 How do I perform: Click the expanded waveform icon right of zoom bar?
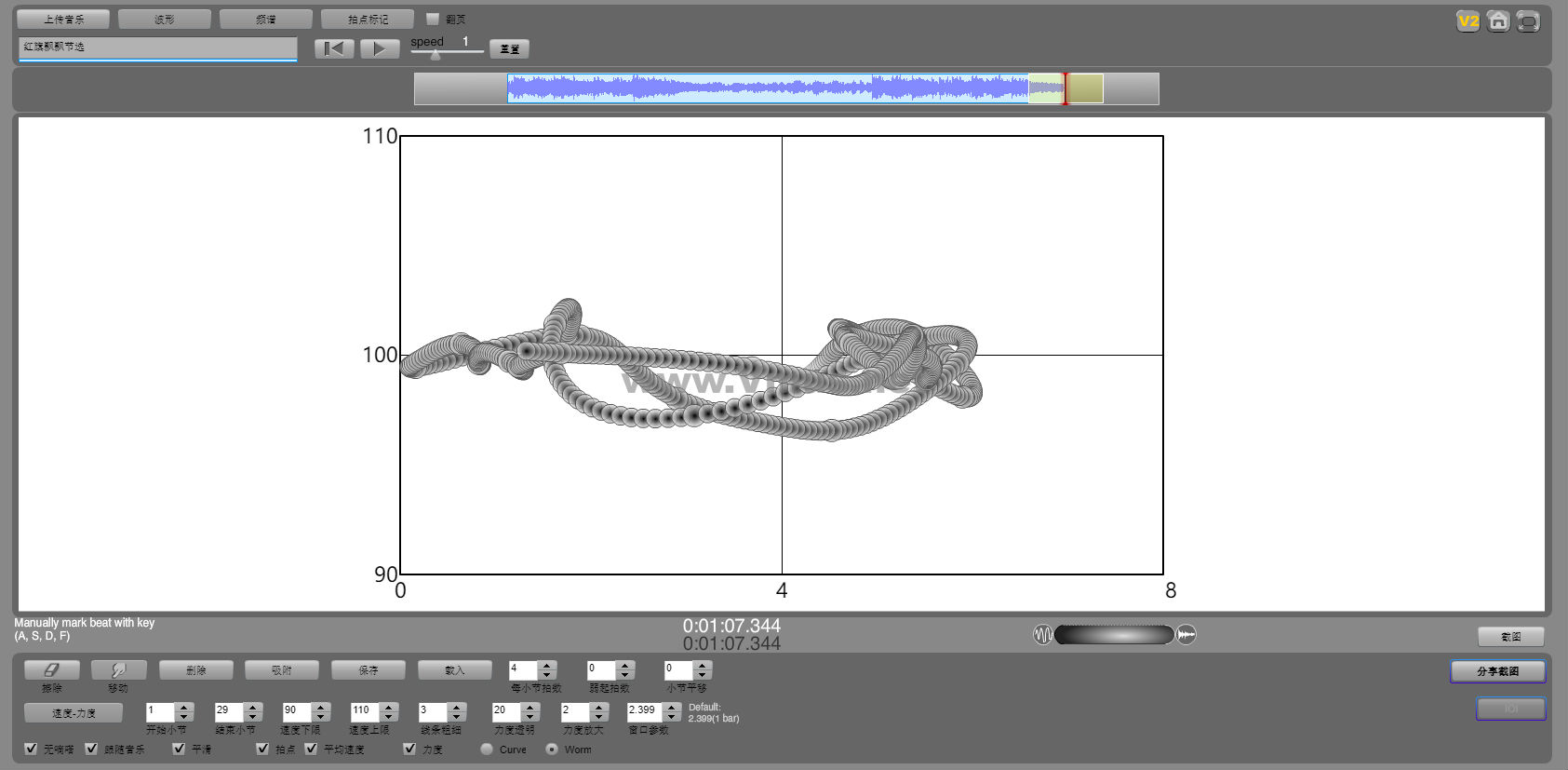pos(1186,635)
